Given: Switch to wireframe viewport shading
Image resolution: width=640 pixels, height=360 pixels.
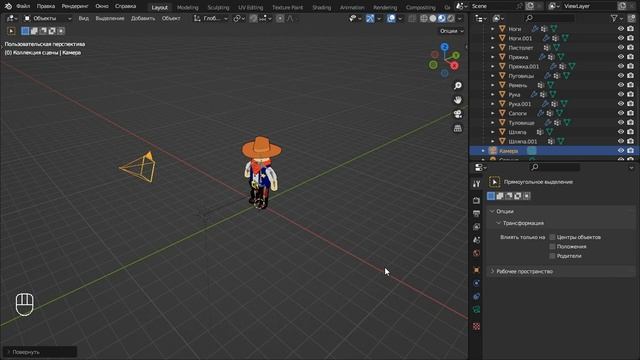Looking at the screenshot, I should (424, 18).
